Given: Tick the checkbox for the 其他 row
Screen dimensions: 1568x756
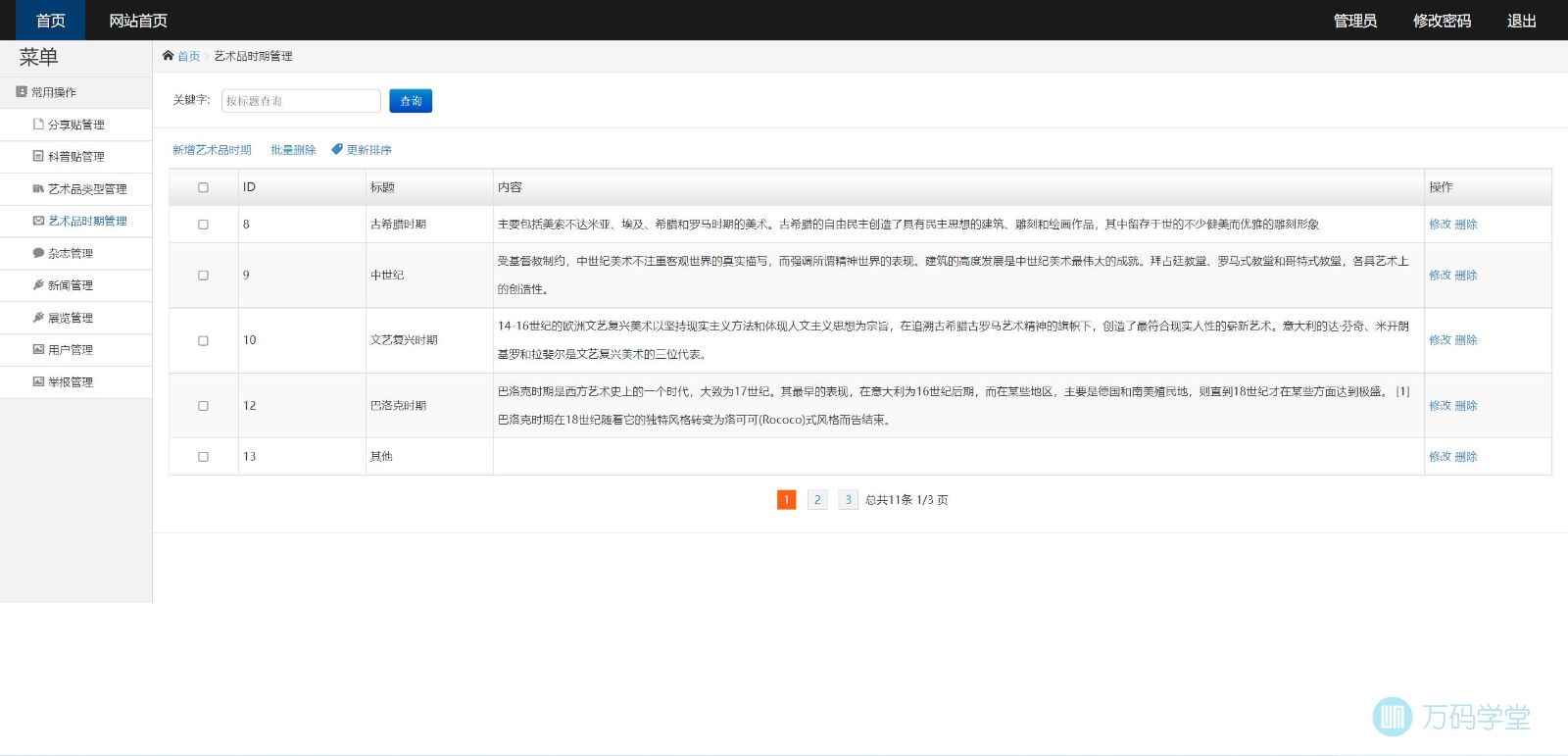Looking at the screenshot, I should coord(203,457).
